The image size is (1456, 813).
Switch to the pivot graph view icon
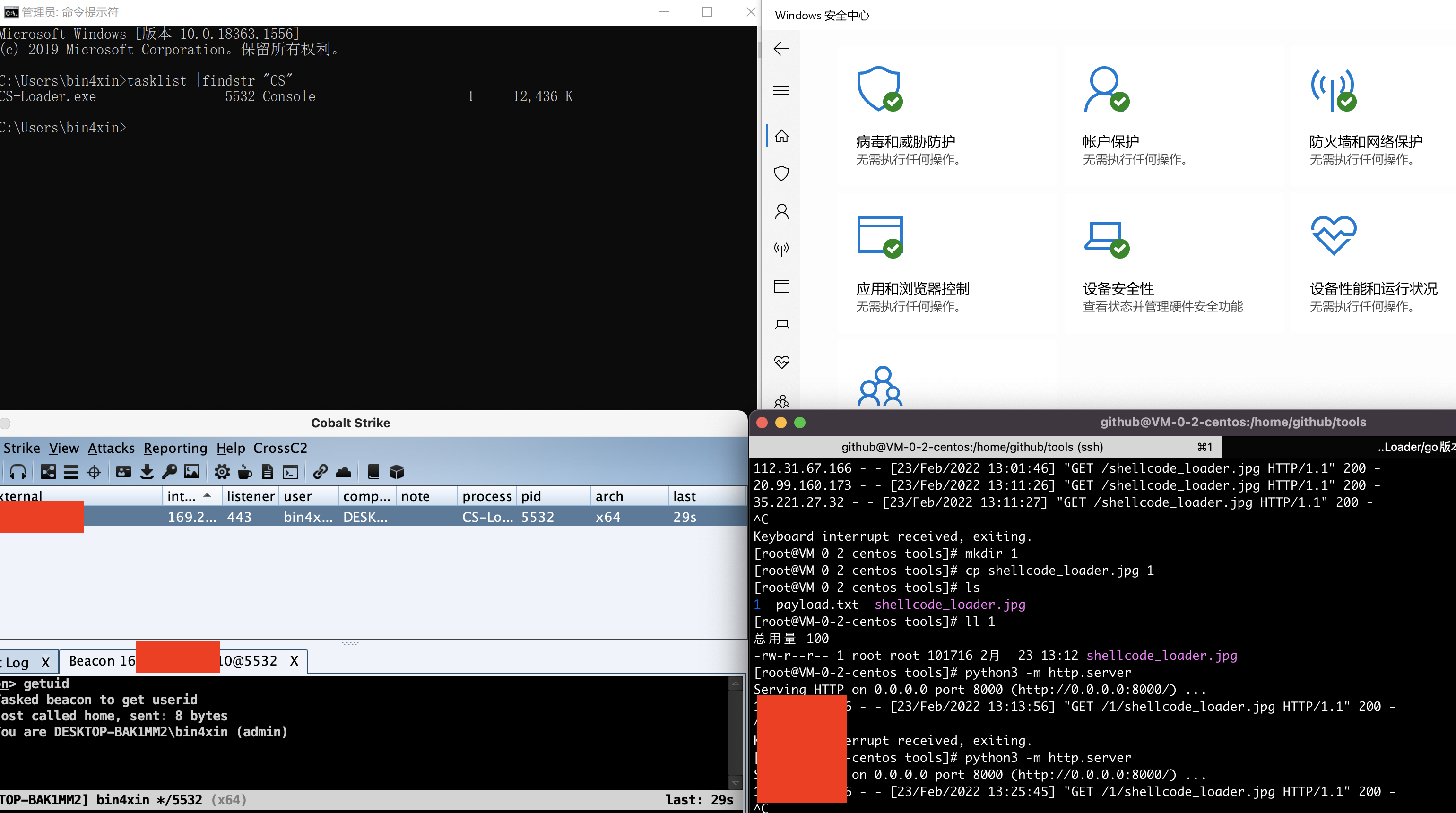click(48, 472)
